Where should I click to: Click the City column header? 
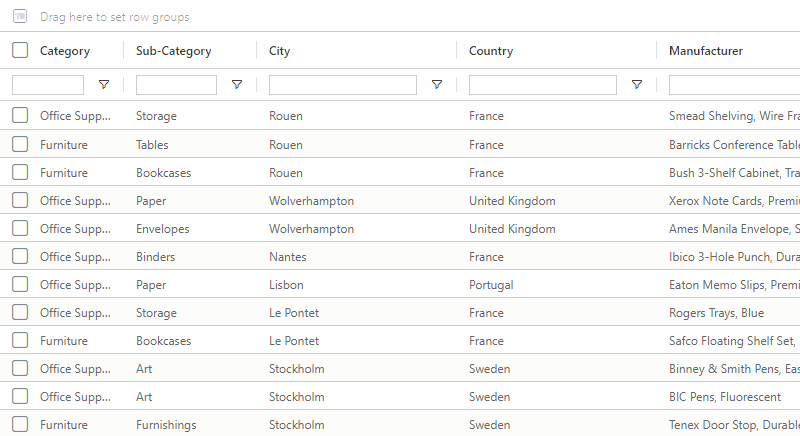pyautogui.click(x=280, y=51)
